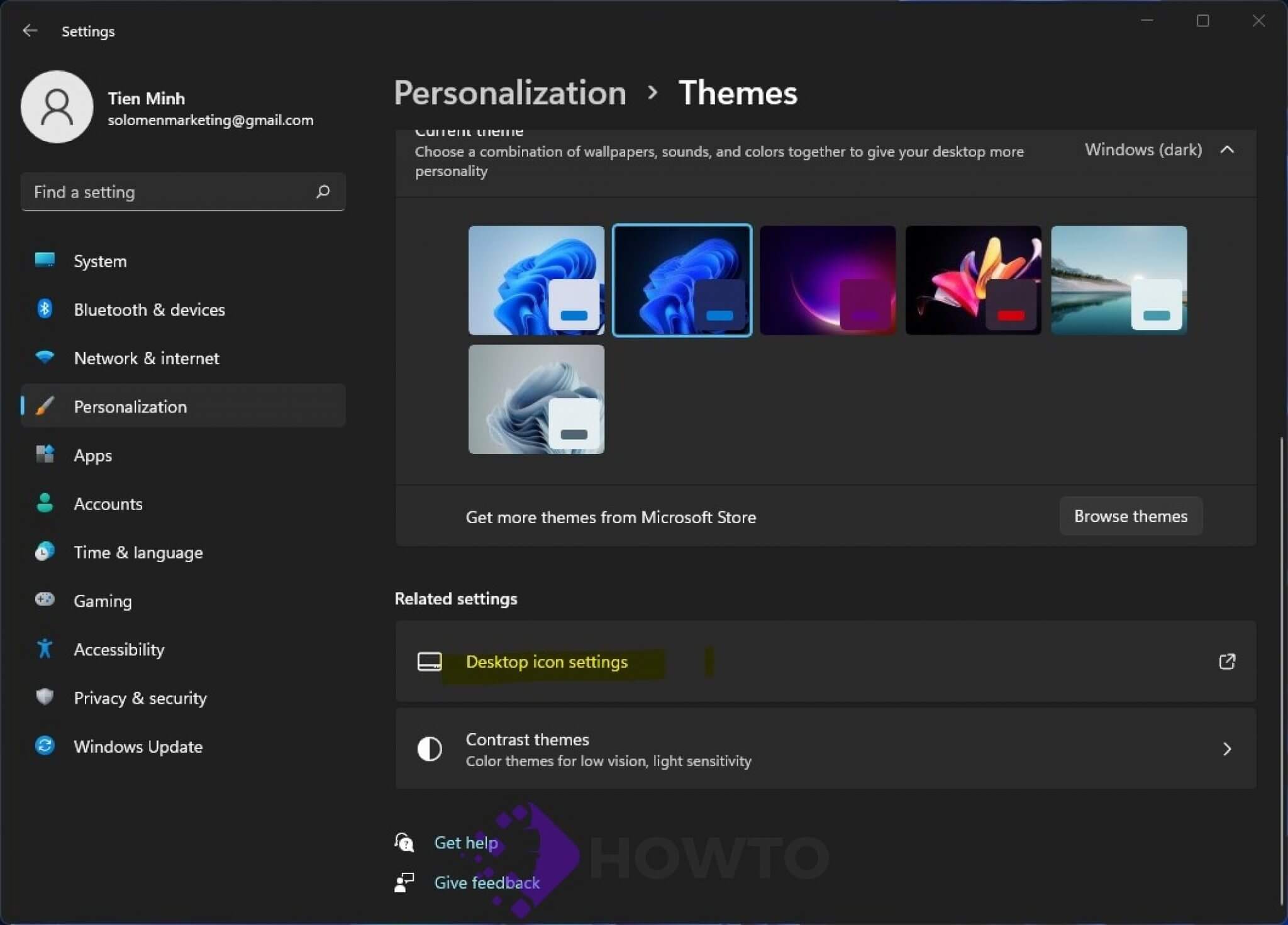
Task: Open System settings category
Action: point(183,261)
